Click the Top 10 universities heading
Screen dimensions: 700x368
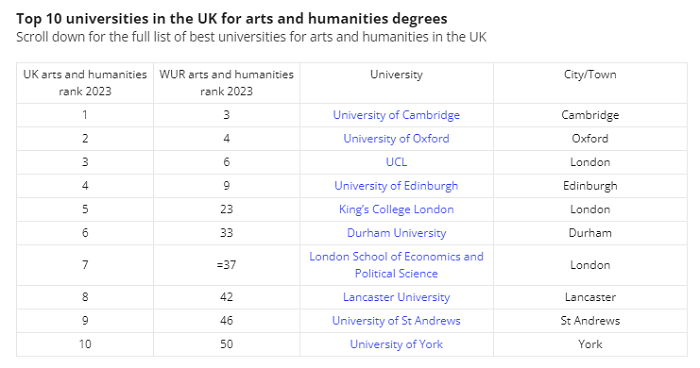click(232, 19)
